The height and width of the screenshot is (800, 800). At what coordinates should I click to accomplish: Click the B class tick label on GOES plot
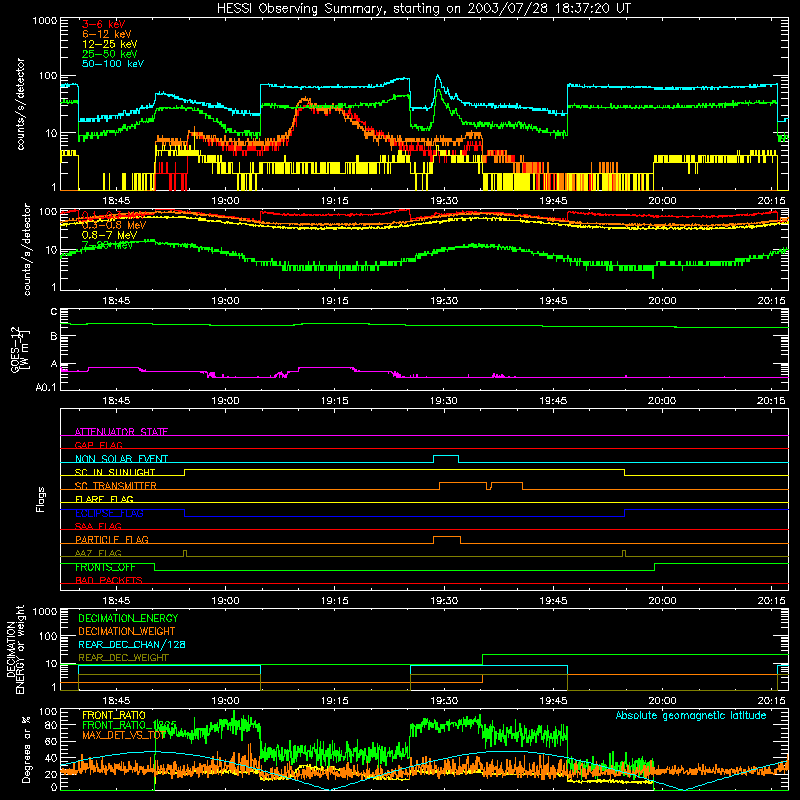(54, 336)
